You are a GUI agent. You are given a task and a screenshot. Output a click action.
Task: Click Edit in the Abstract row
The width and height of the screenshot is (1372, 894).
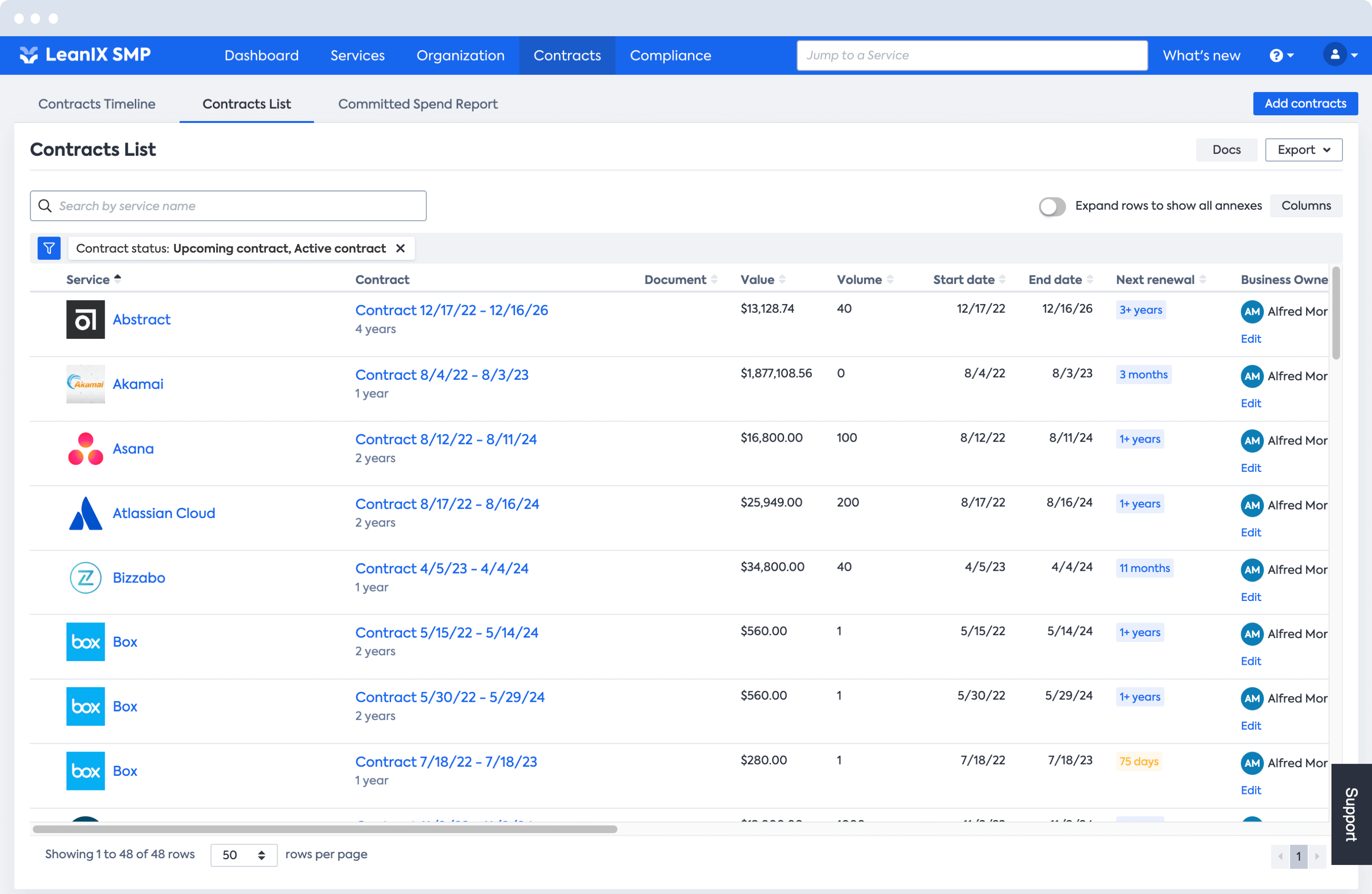[1251, 338]
